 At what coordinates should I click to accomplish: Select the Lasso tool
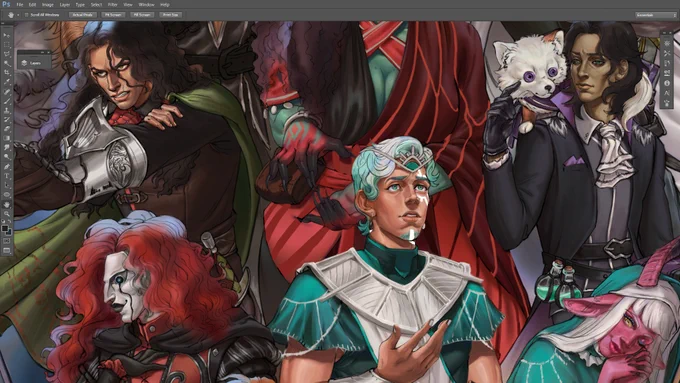[7, 54]
